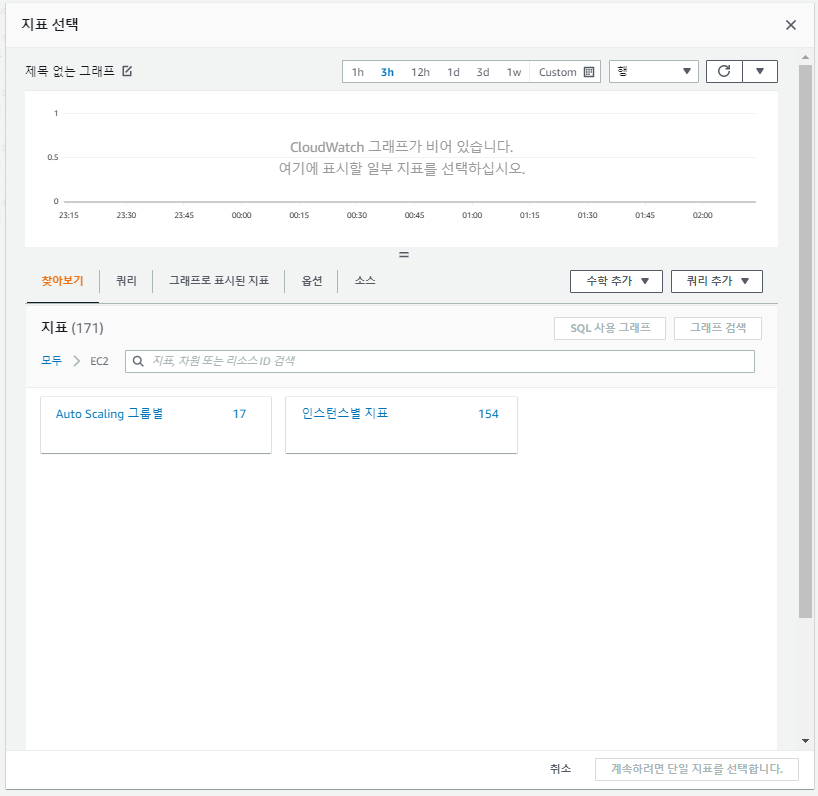Click the metric search input field

[x=440, y=361]
